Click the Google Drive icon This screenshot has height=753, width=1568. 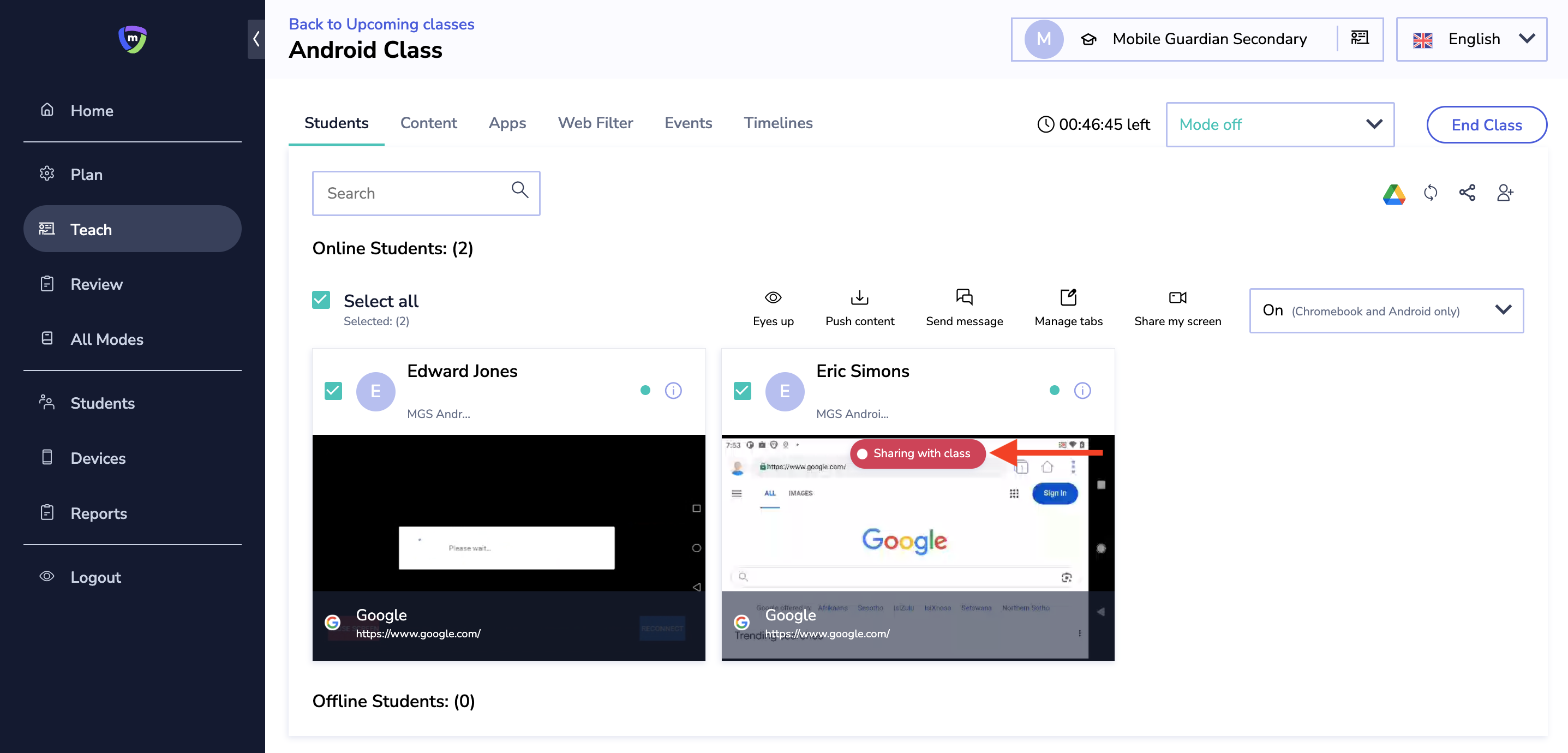point(1393,194)
